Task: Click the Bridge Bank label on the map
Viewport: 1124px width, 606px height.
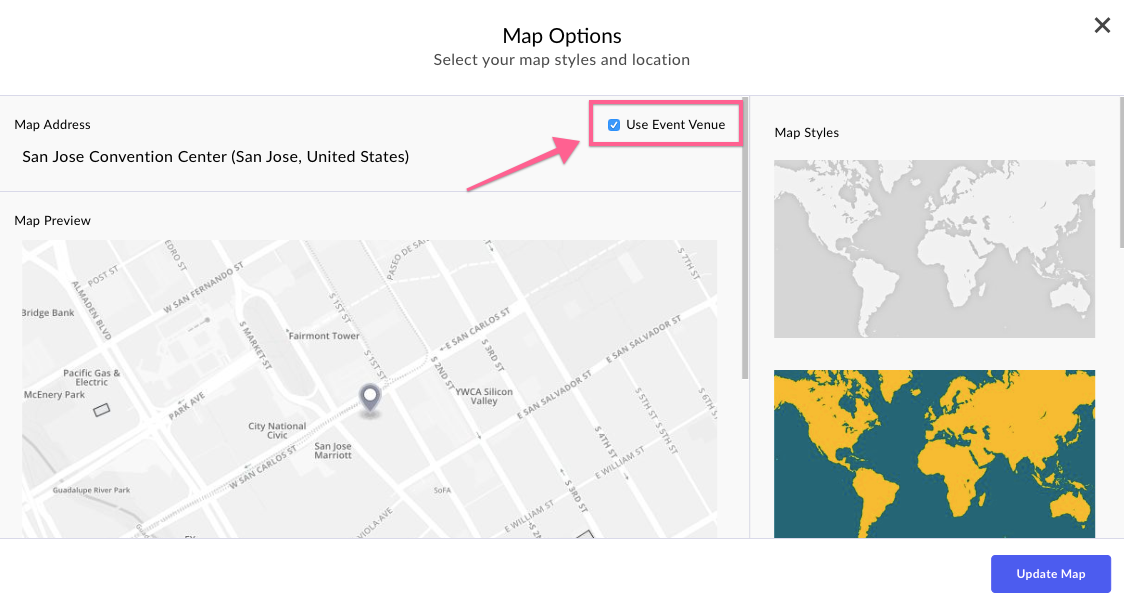Action: pyautogui.click(x=48, y=313)
